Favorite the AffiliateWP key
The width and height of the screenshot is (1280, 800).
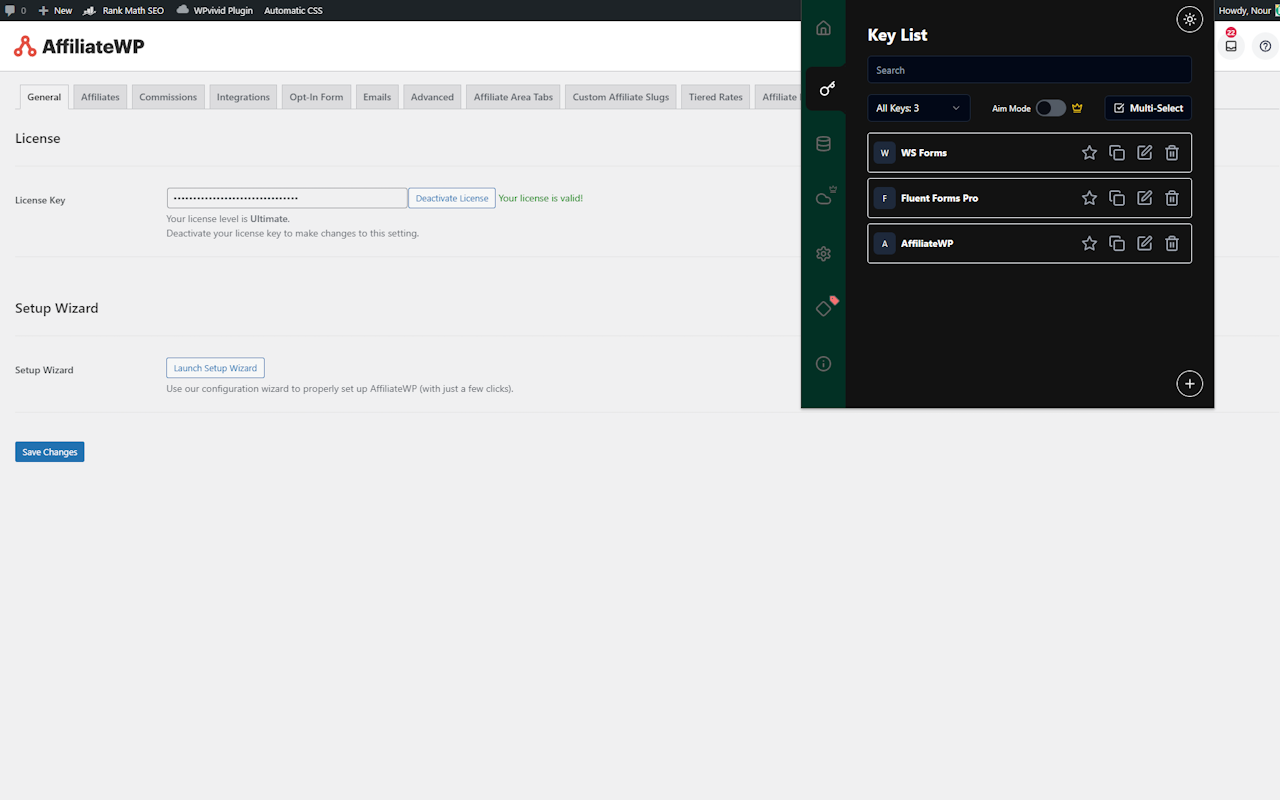click(x=1089, y=243)
